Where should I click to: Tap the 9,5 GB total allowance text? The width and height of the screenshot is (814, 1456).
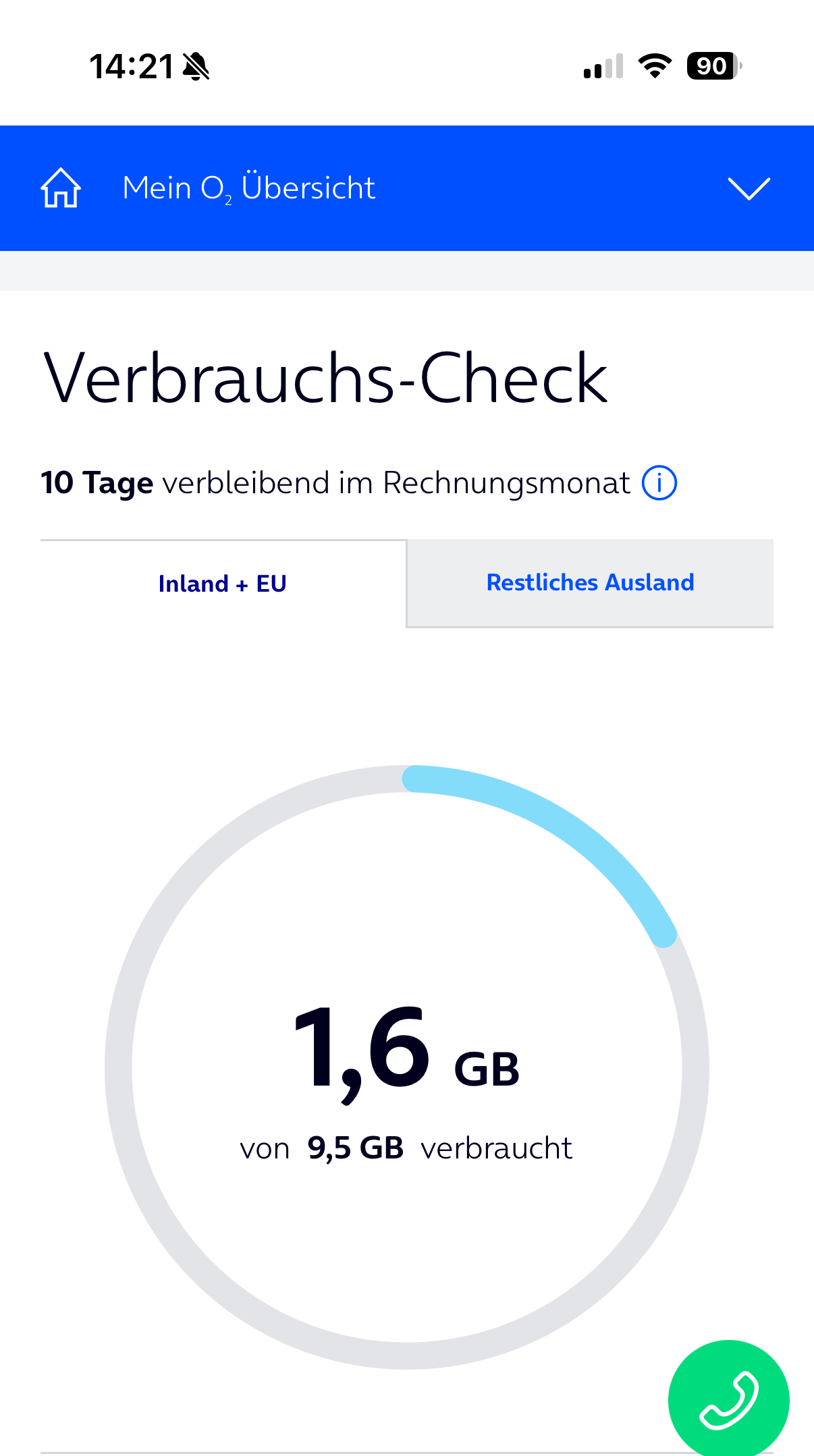tap(355, 1148)
